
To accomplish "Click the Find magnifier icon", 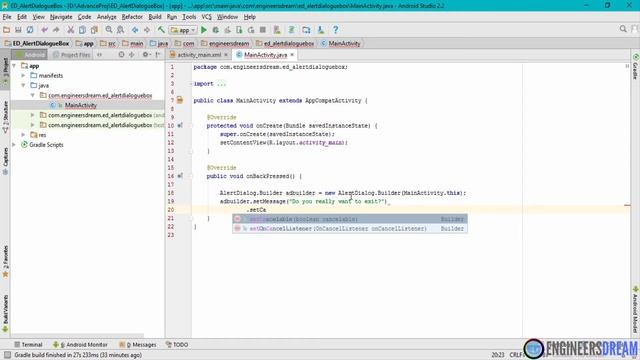I will click(109, 30).
